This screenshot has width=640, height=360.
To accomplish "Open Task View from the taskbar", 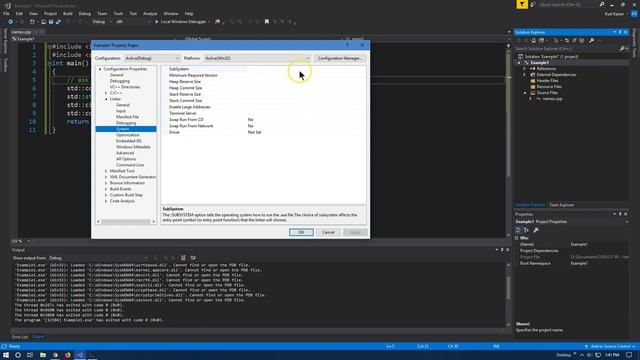I will 30,355.
